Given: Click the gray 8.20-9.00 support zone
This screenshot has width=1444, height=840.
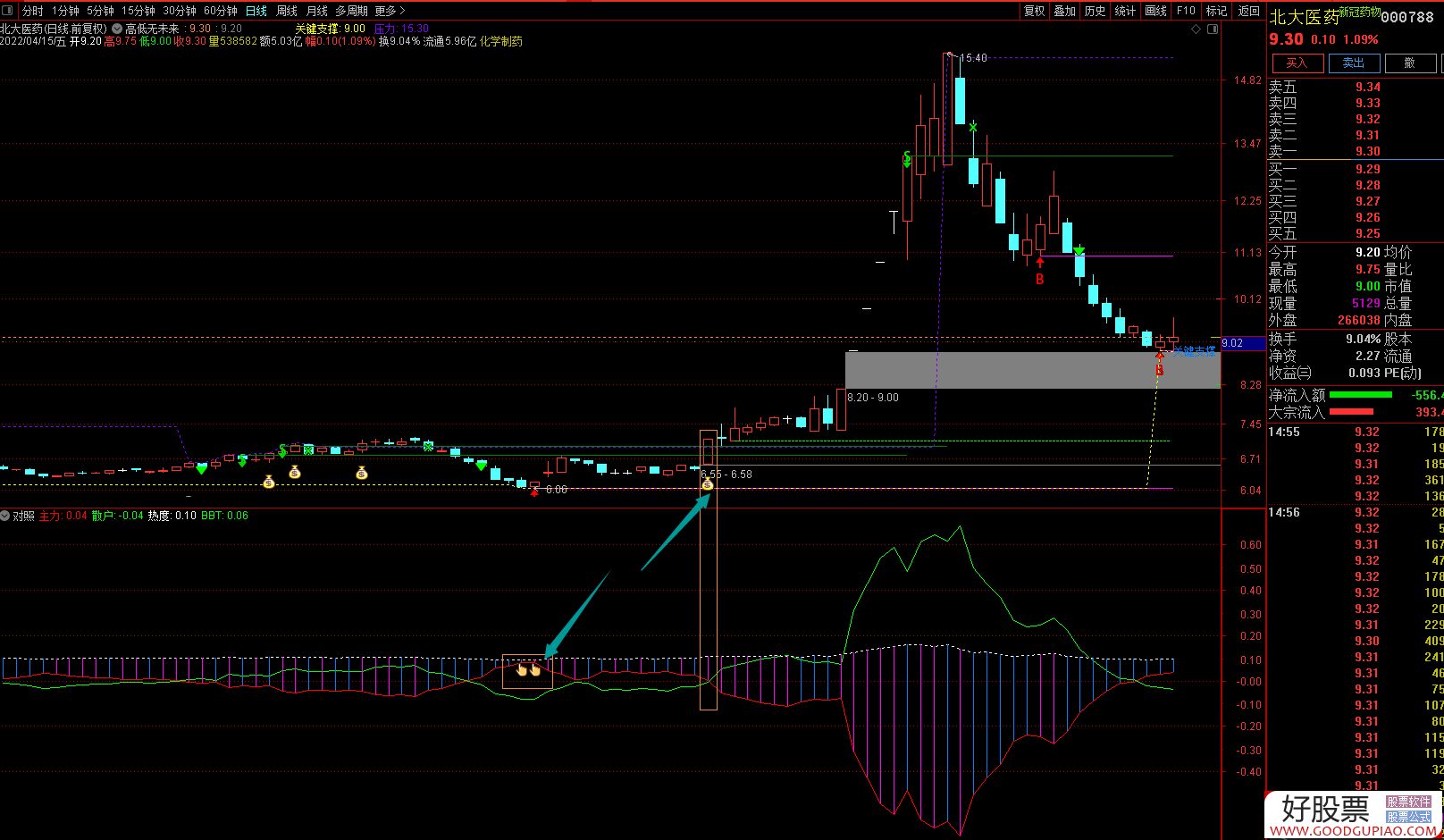Looking at the screenshot, I should [x=1032, y=370].
